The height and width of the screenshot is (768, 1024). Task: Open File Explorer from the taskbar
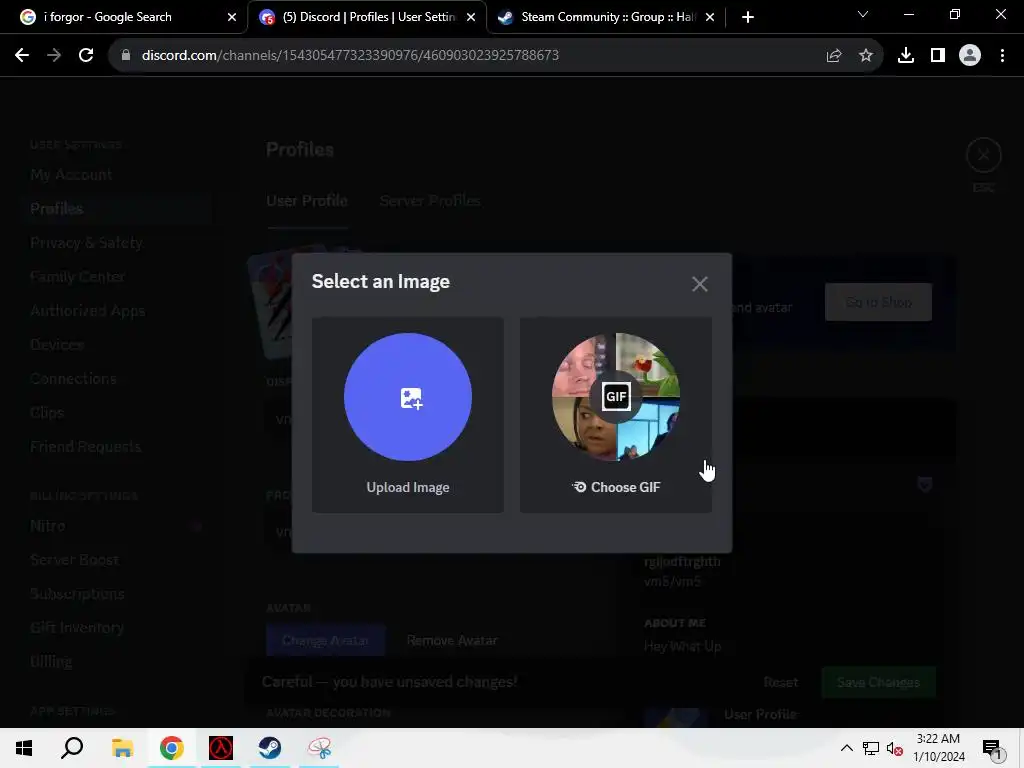point(122,748)
